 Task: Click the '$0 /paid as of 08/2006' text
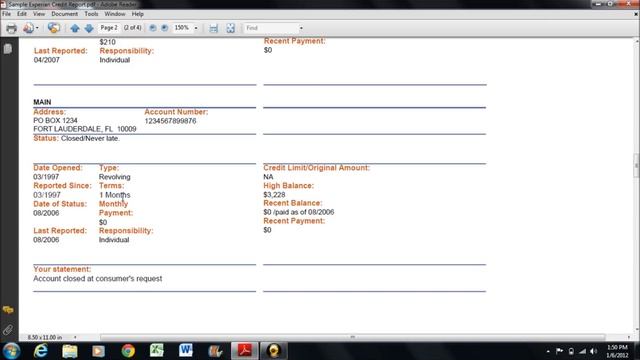[299, 212]
